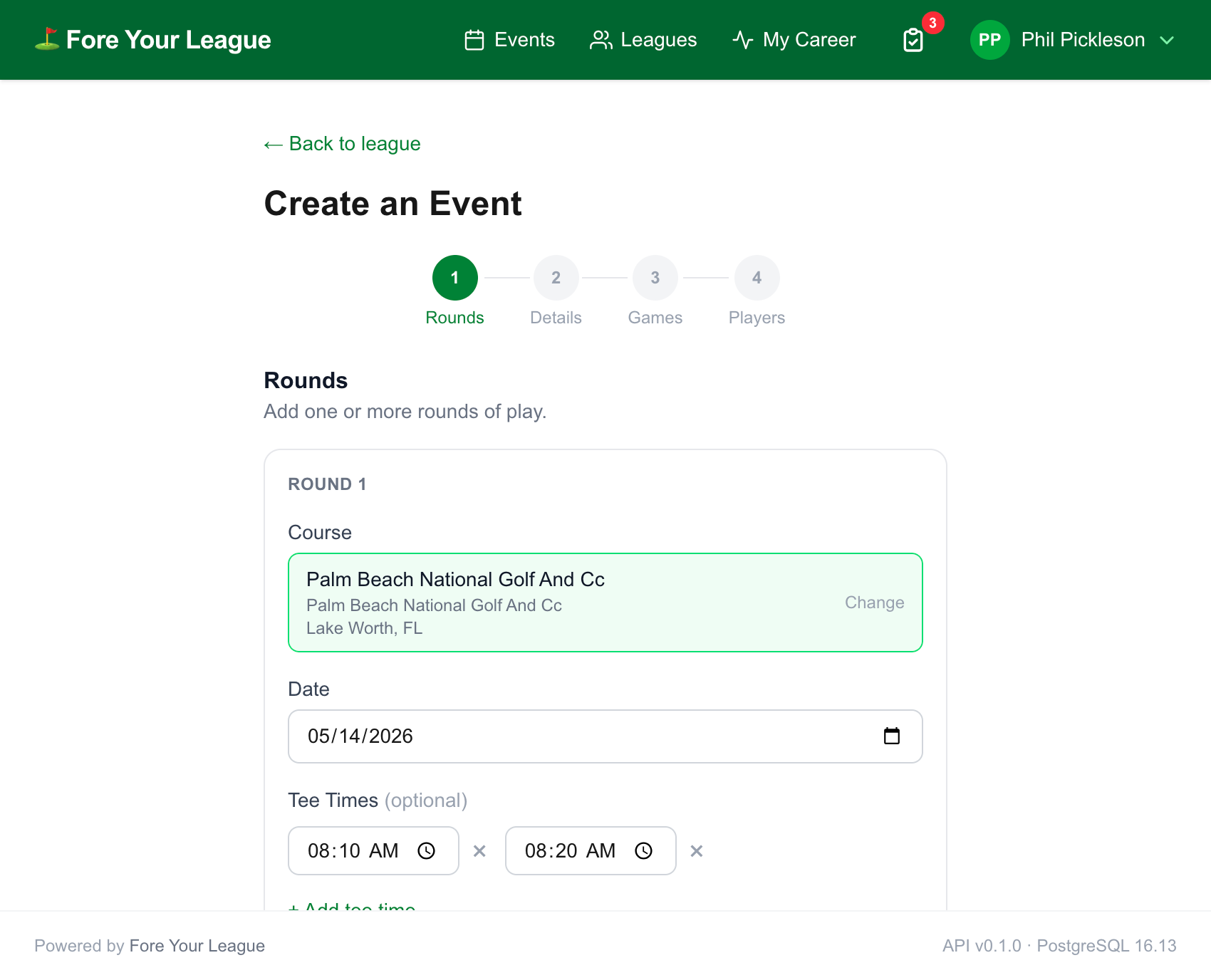Click the people icon beside Leagues

click(601, 40)
